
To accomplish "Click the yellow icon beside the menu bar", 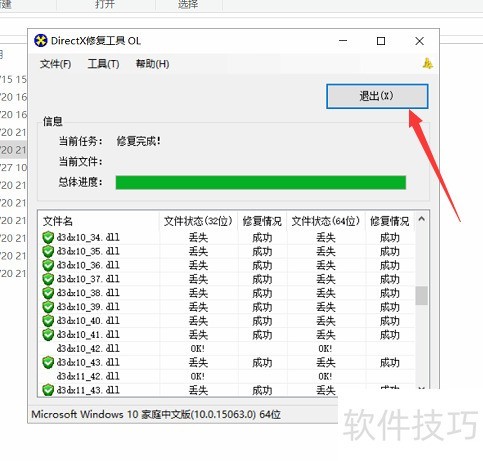I will pyautogui.click(x=428, y=63).
